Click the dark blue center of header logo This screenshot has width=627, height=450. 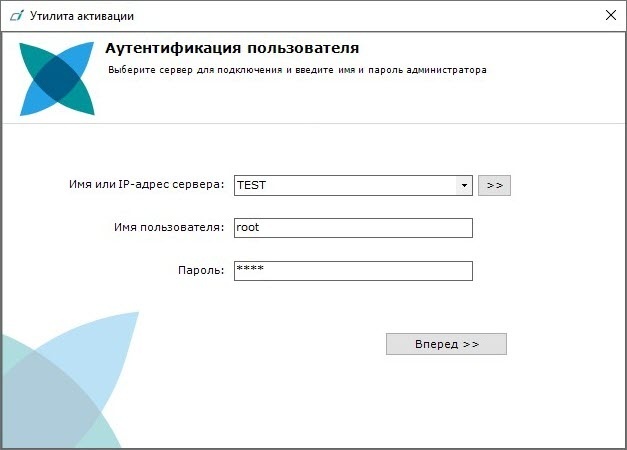(x=57, y=79)
